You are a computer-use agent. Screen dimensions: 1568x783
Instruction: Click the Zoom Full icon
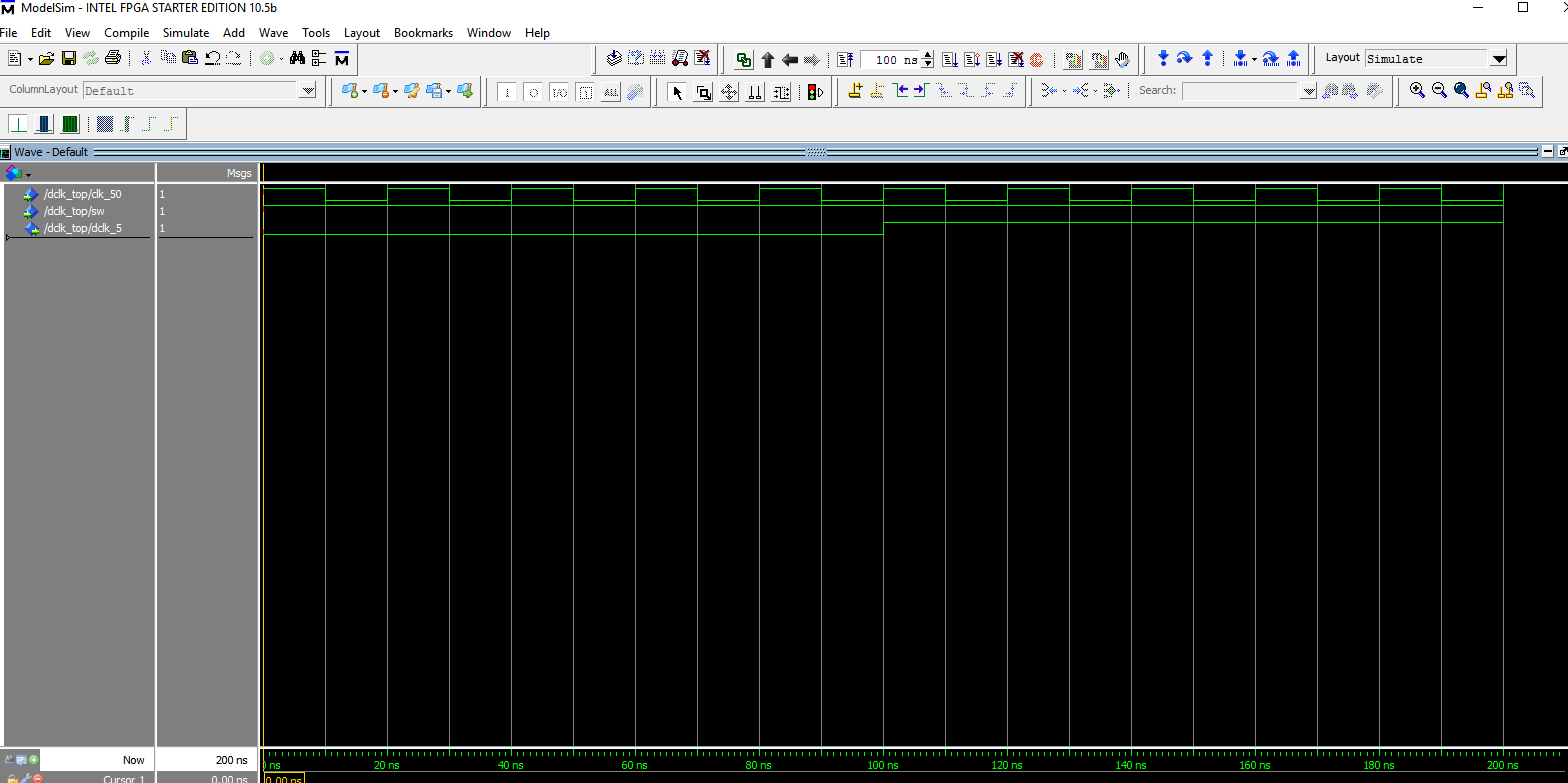click(1461, 91)
